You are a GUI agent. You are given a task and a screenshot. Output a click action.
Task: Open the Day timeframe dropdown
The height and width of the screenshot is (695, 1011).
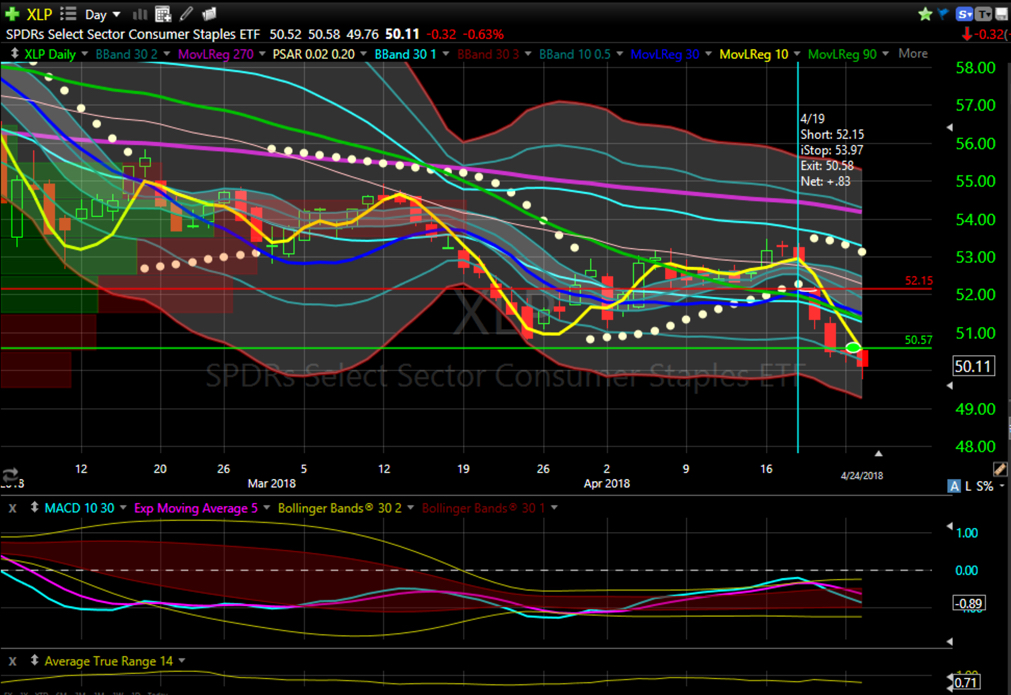coord(103,14)
